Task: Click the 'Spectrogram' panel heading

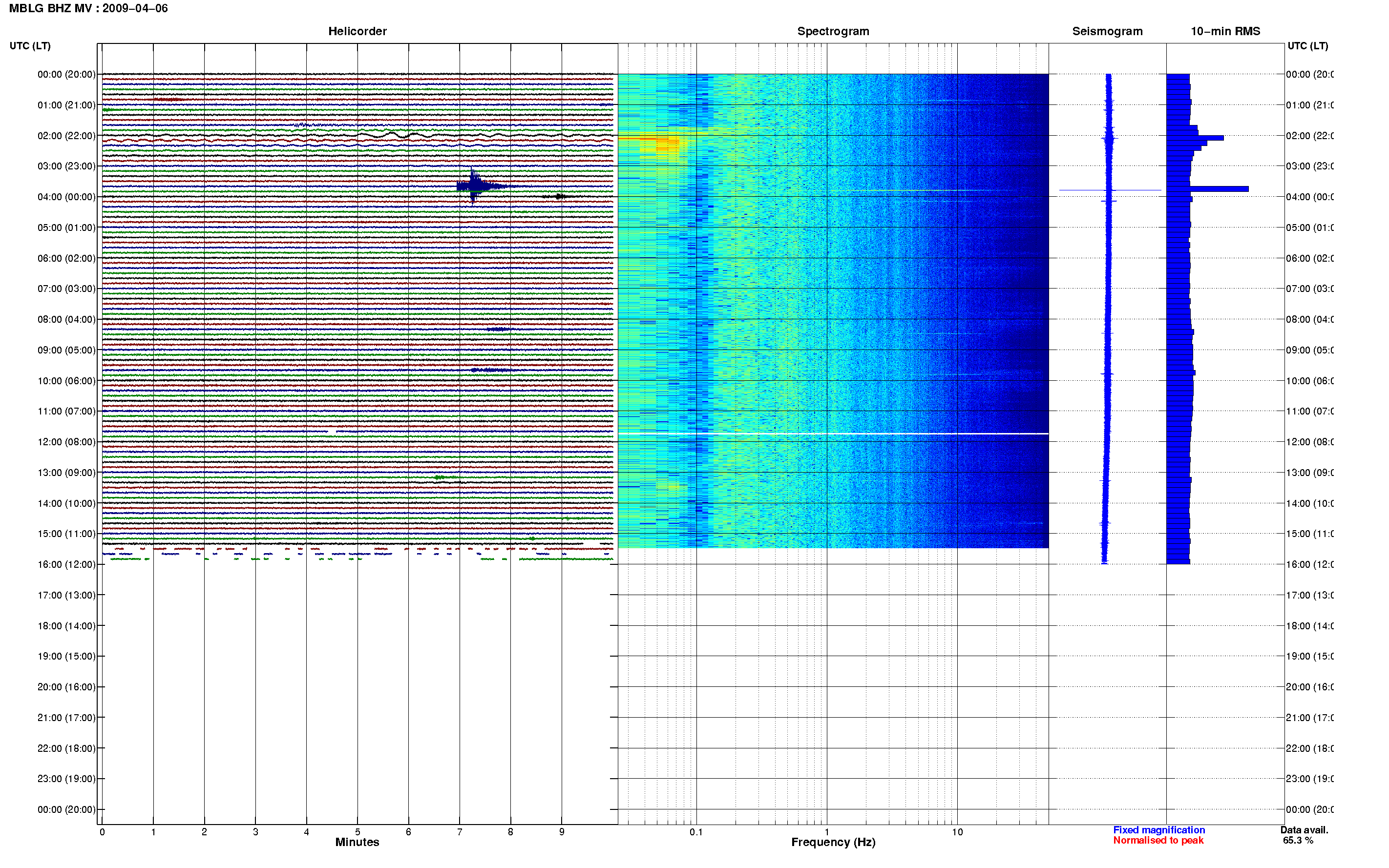Action: [833, 31]
